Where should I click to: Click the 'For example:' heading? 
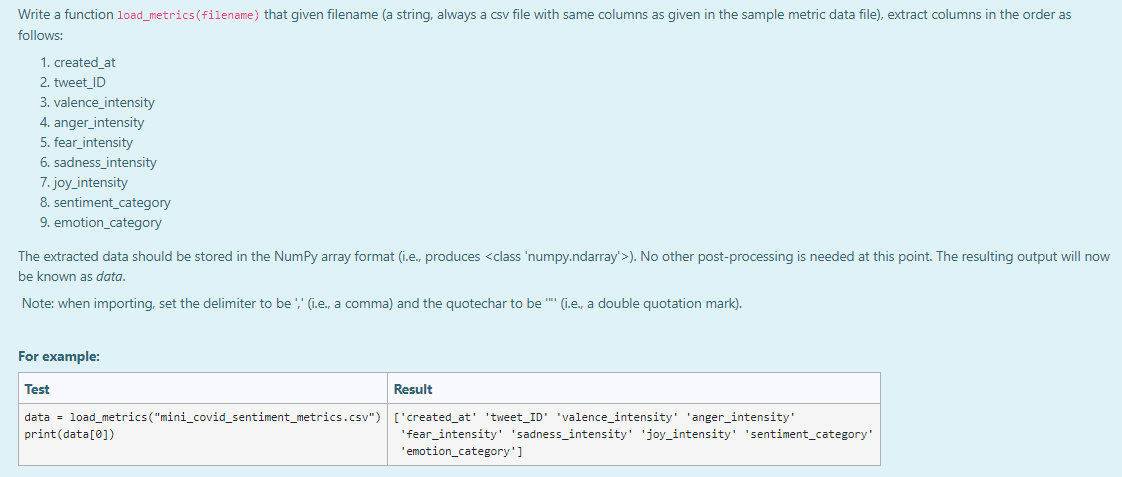[x=59, y=356]
